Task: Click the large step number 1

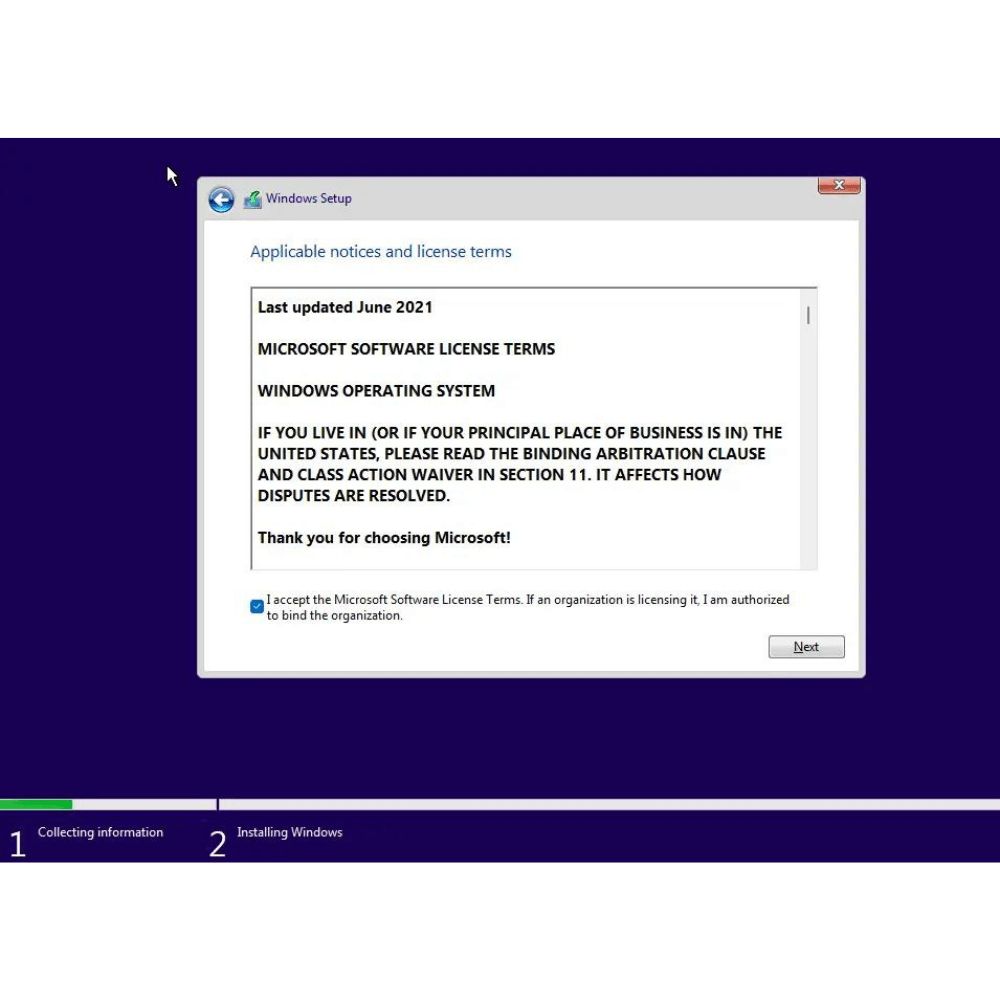Action: 17,844
